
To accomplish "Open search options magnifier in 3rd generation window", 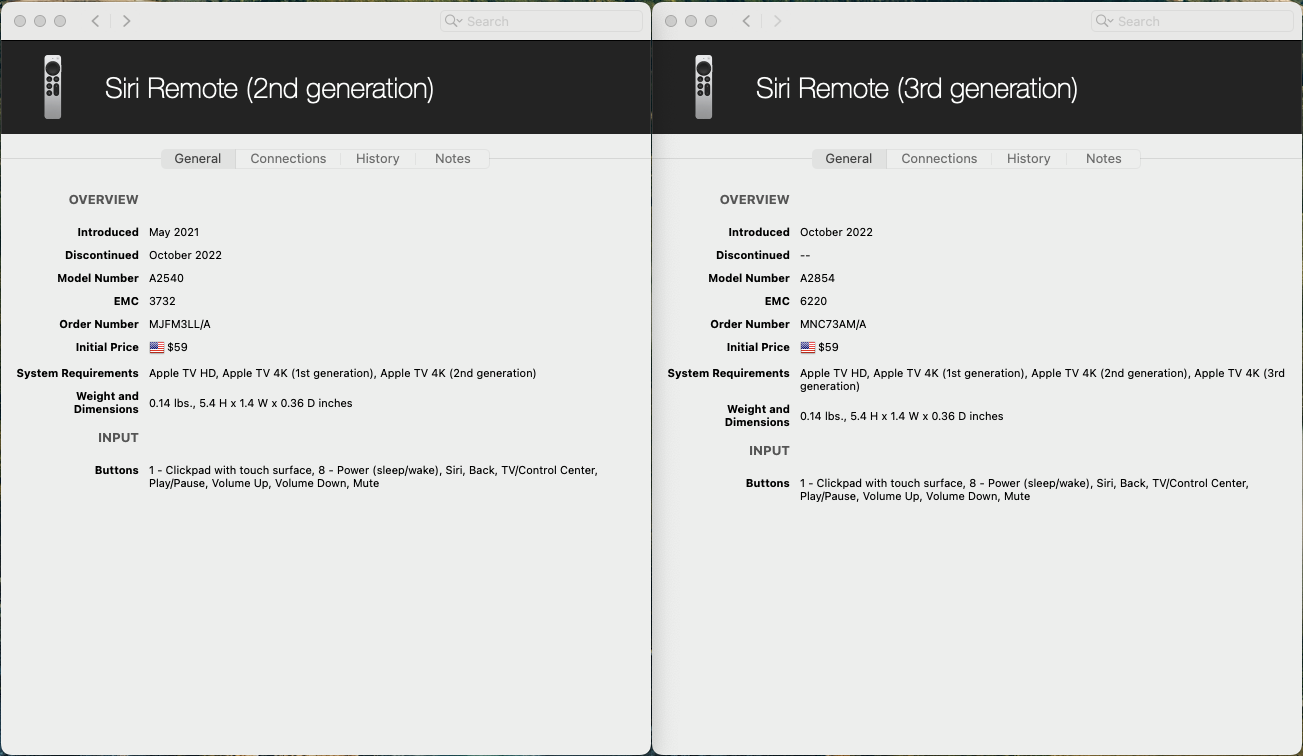I will [x=1104, y=21].
